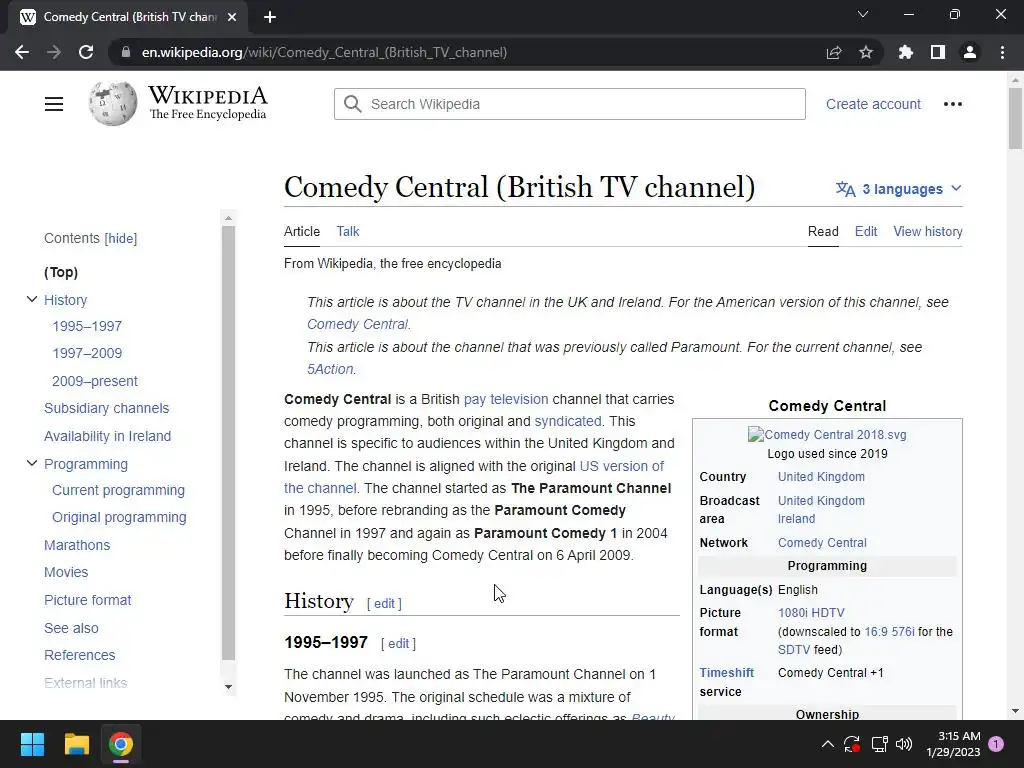
Task: Toggle the browser side panel icon
Action: tap(938, 52)
